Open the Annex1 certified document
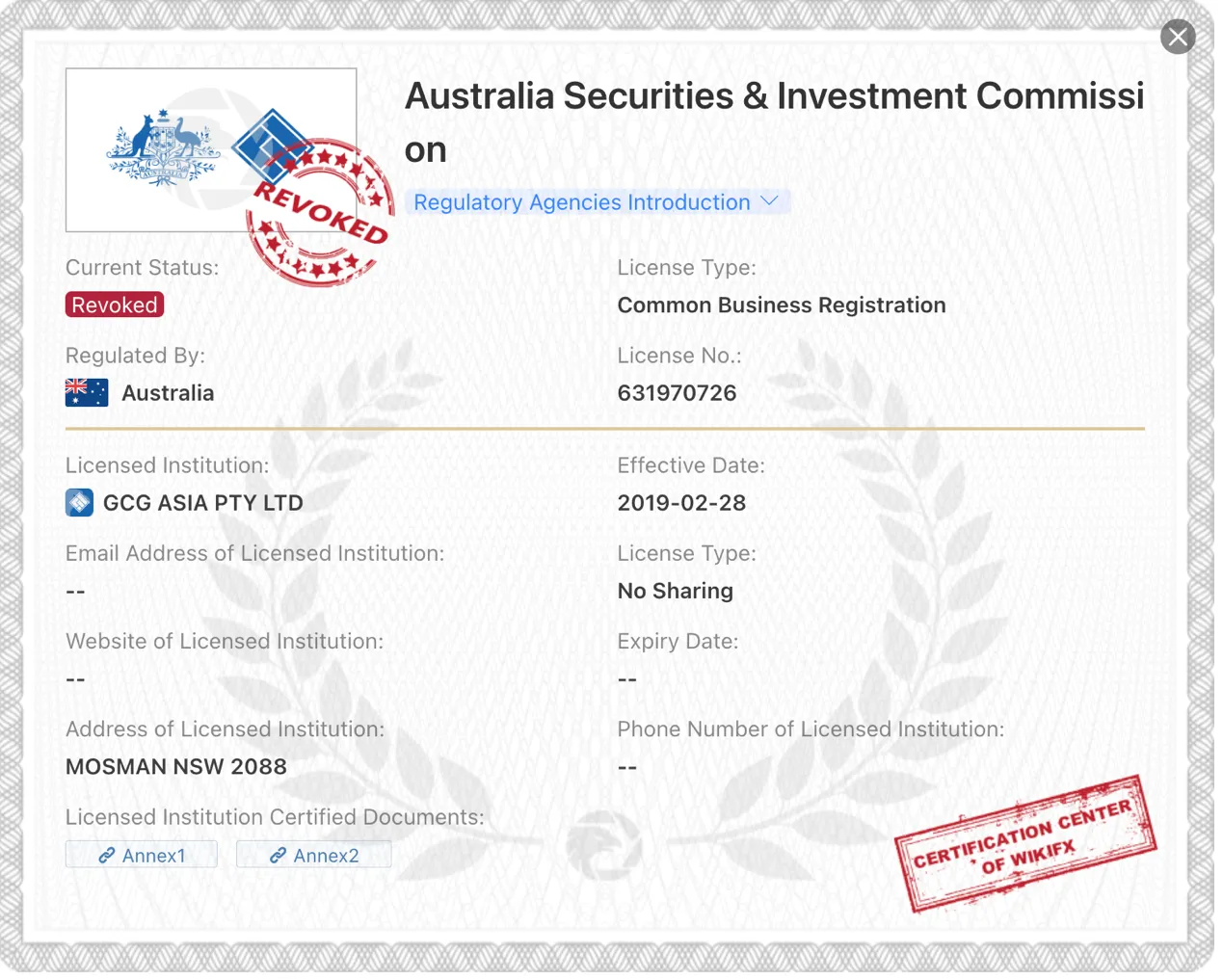Viewport: 1223px width, 980px height. (142, 855)
